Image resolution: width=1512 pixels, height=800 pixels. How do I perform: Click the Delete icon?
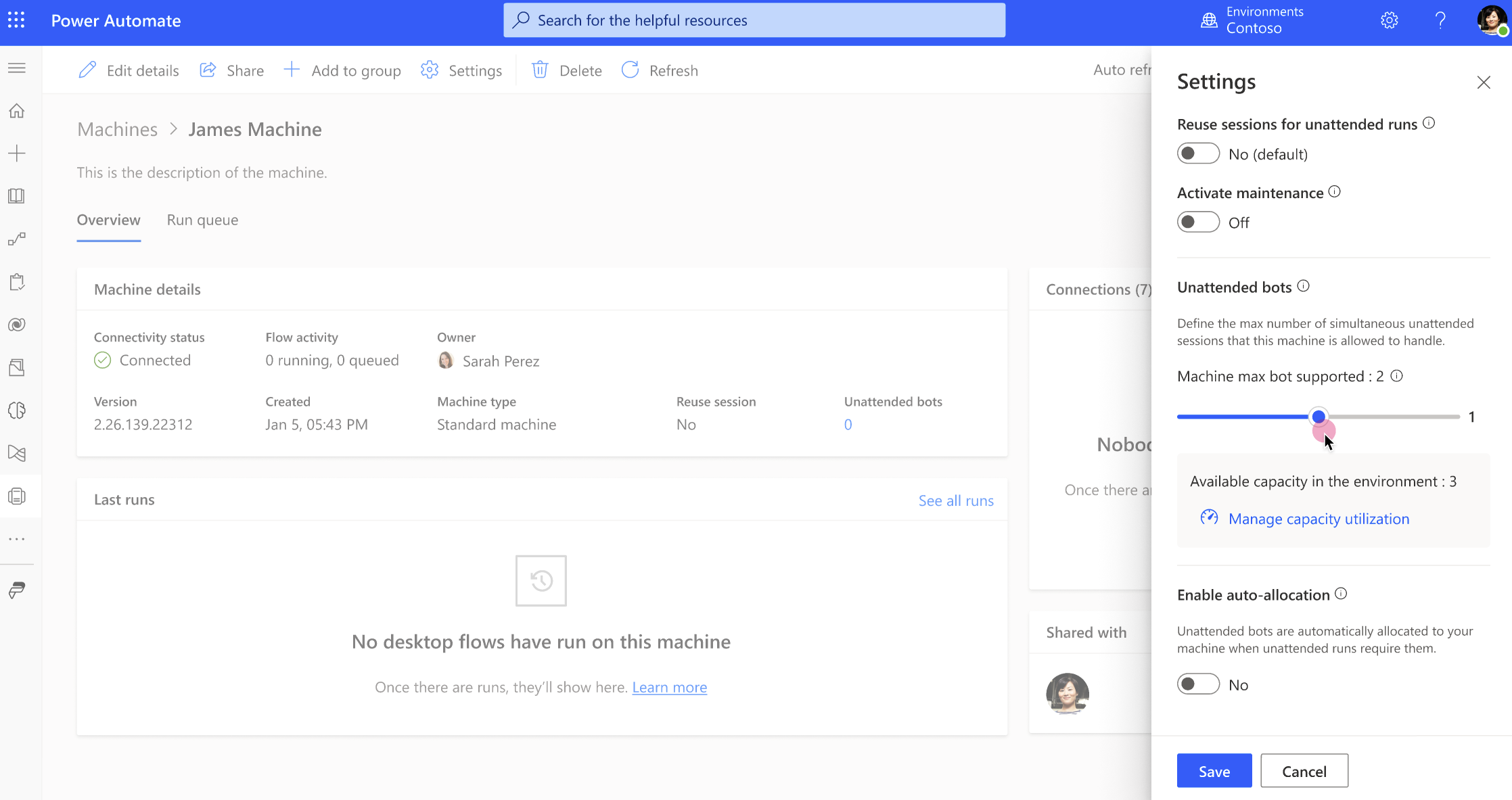(540, 70)
